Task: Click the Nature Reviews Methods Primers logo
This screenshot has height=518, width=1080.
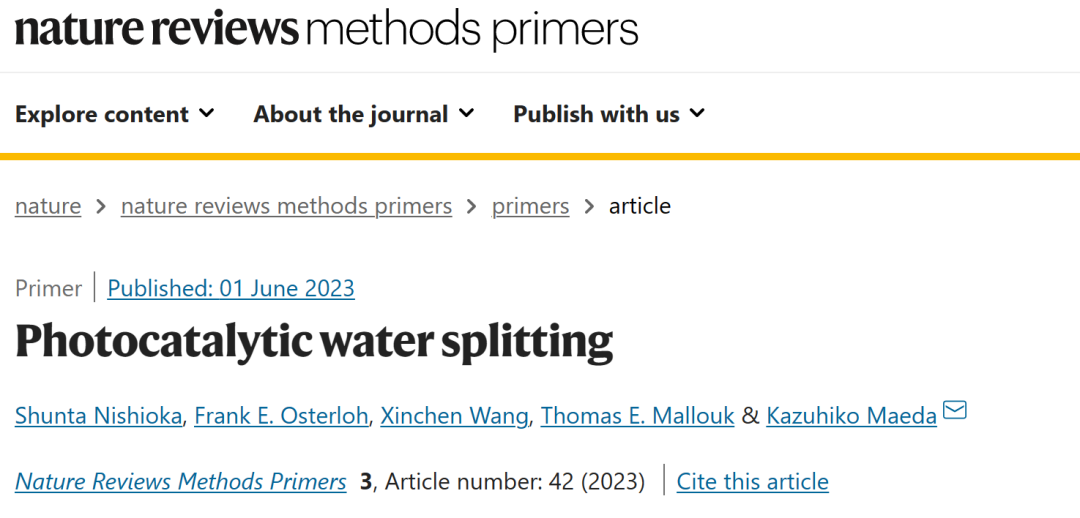Action: pos(326,30)
